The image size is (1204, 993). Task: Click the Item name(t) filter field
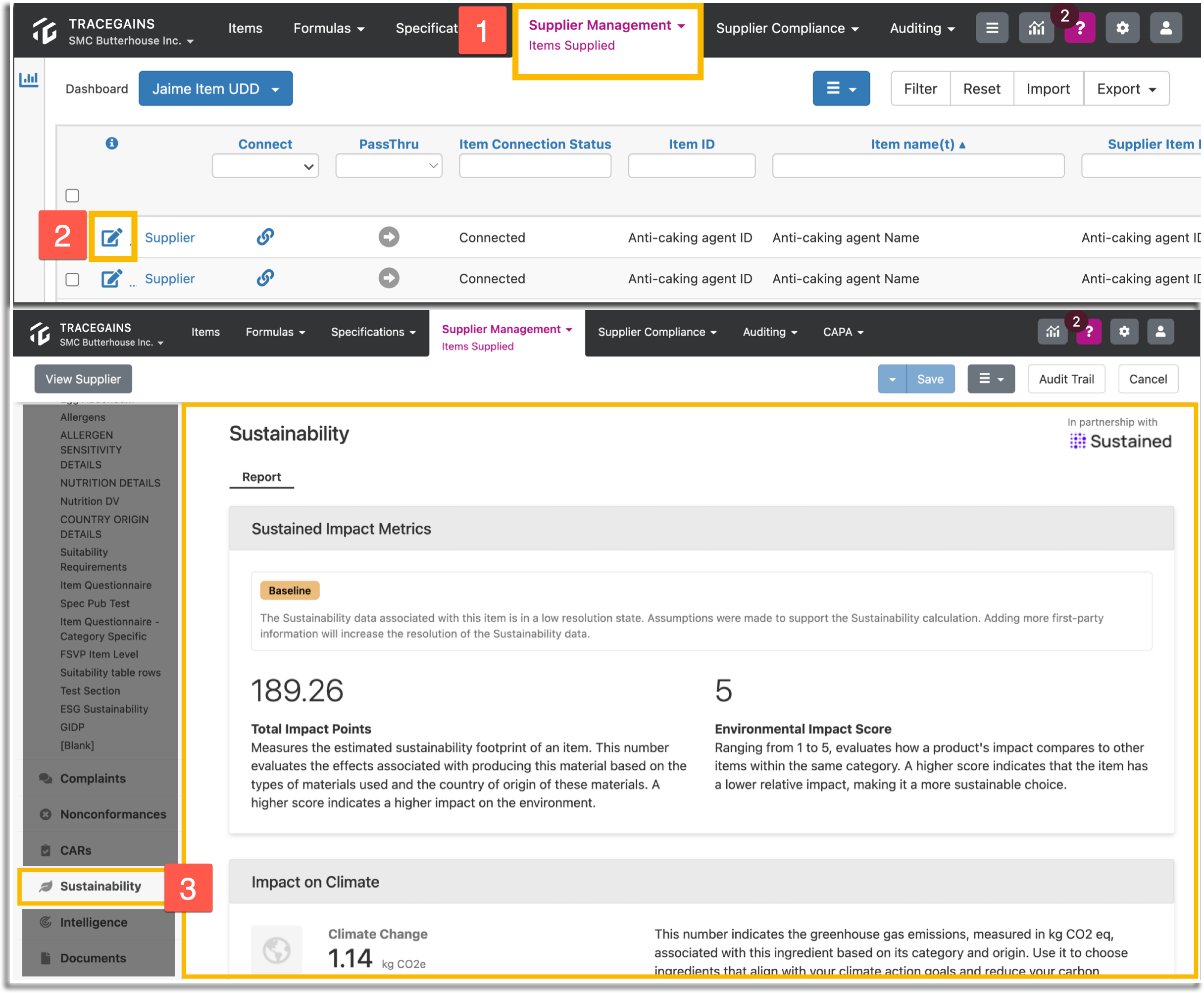click(x=918, y=166)
